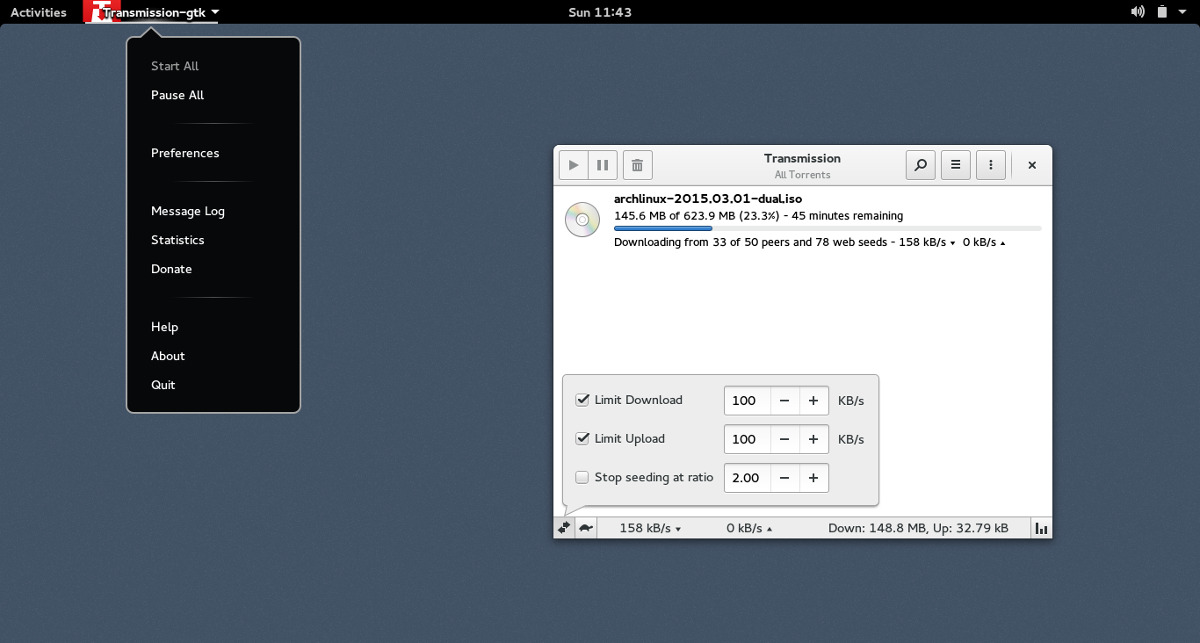1200x643 pixels.
Task: Increase seeding ratio with plus button
Action: pos(813,478)
